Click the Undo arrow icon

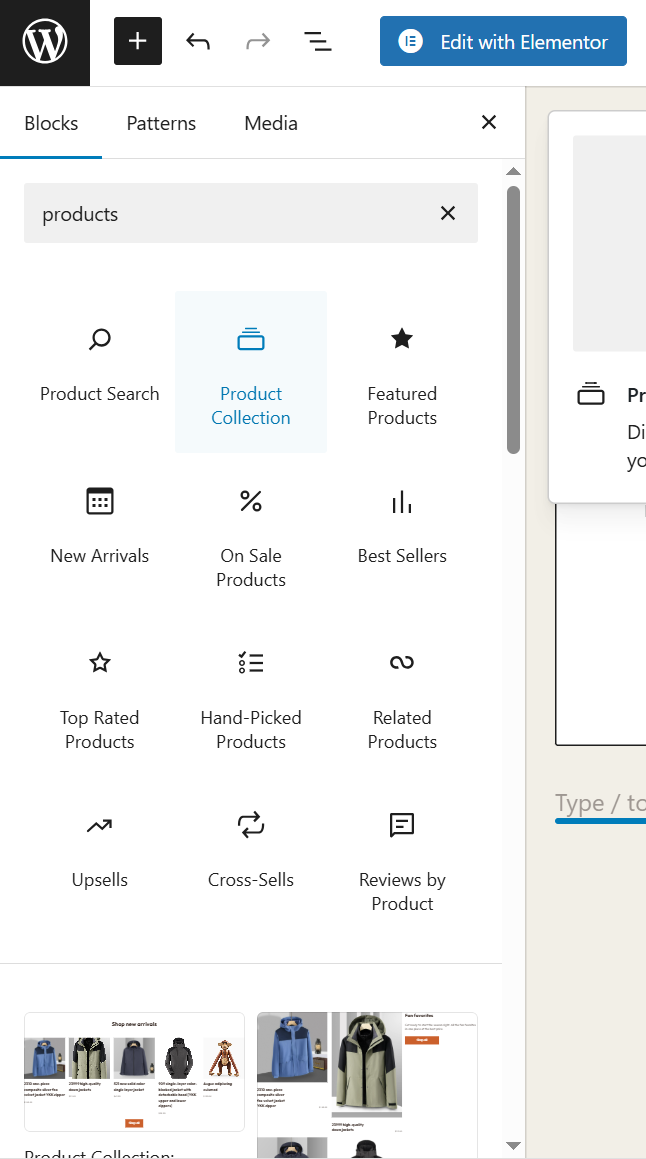198,42
